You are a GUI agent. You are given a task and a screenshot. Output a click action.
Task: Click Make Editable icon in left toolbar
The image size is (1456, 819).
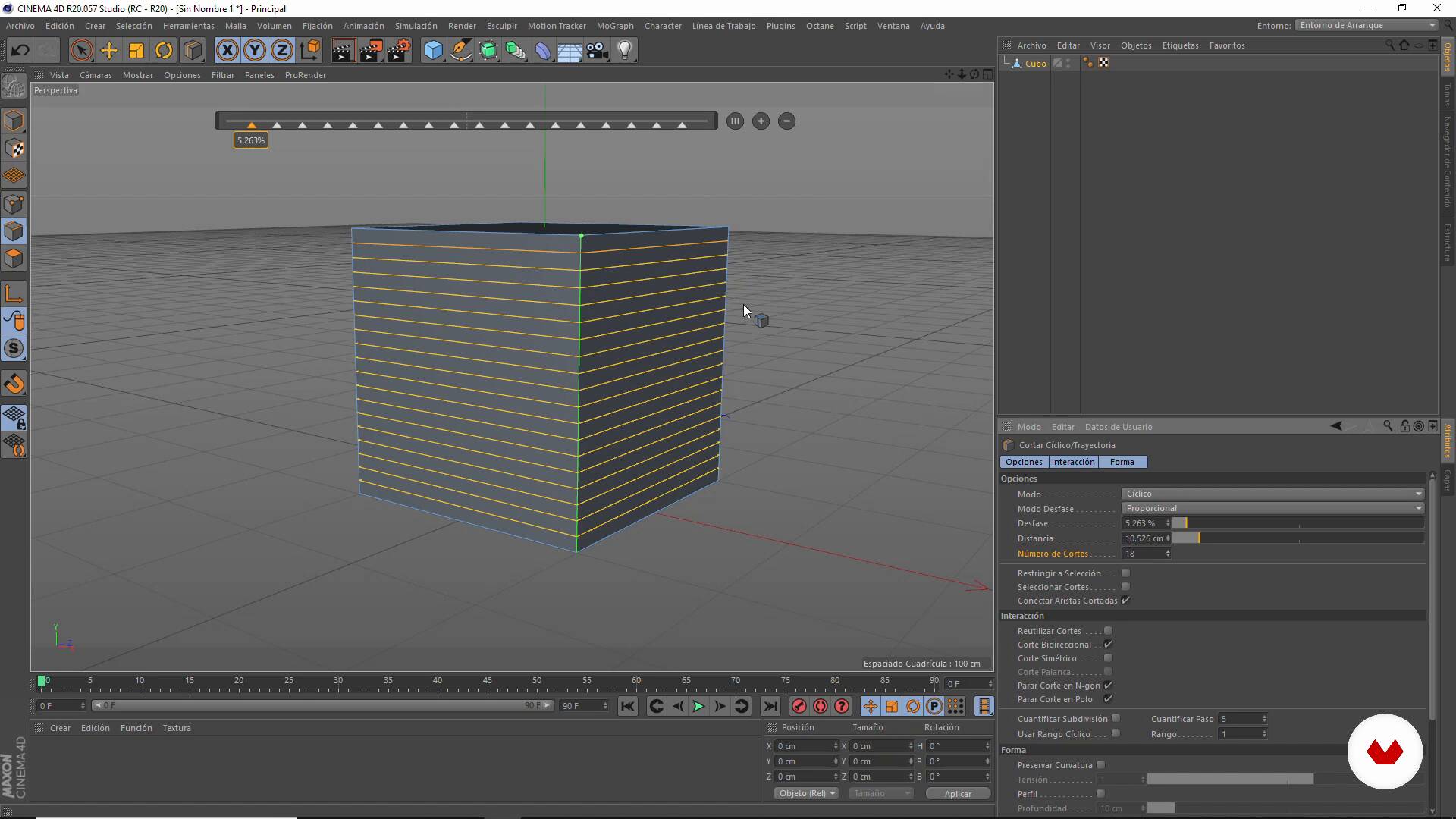[x=14, y=86]
